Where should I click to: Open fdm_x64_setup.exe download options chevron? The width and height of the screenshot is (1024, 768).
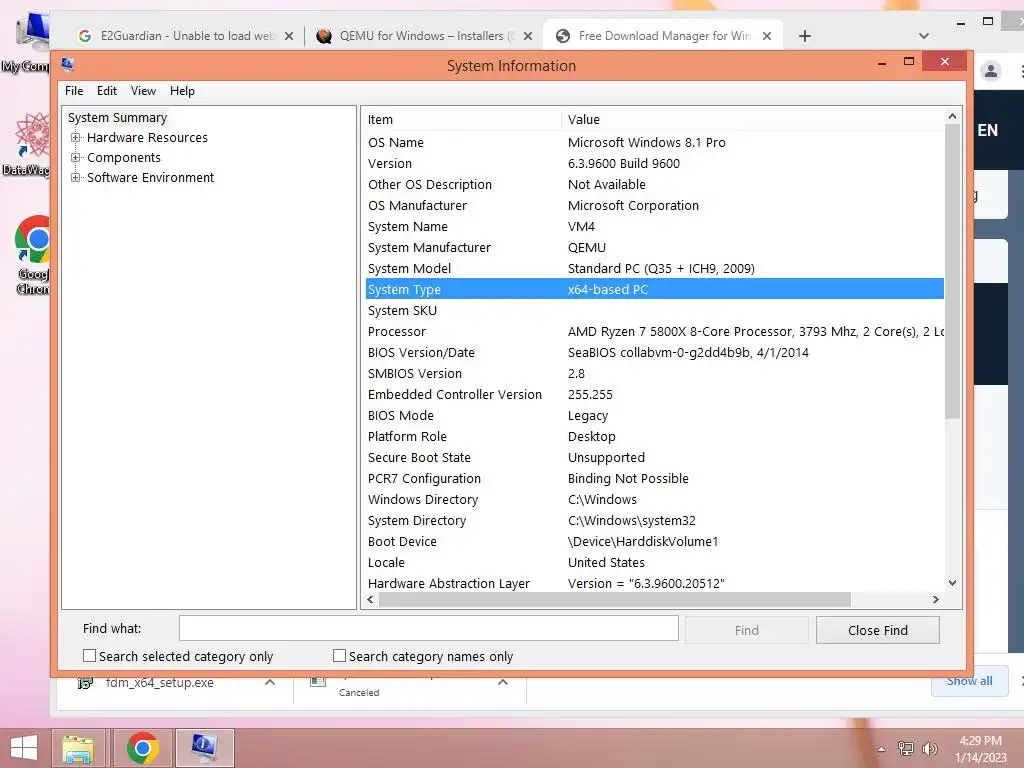point(270,682)
